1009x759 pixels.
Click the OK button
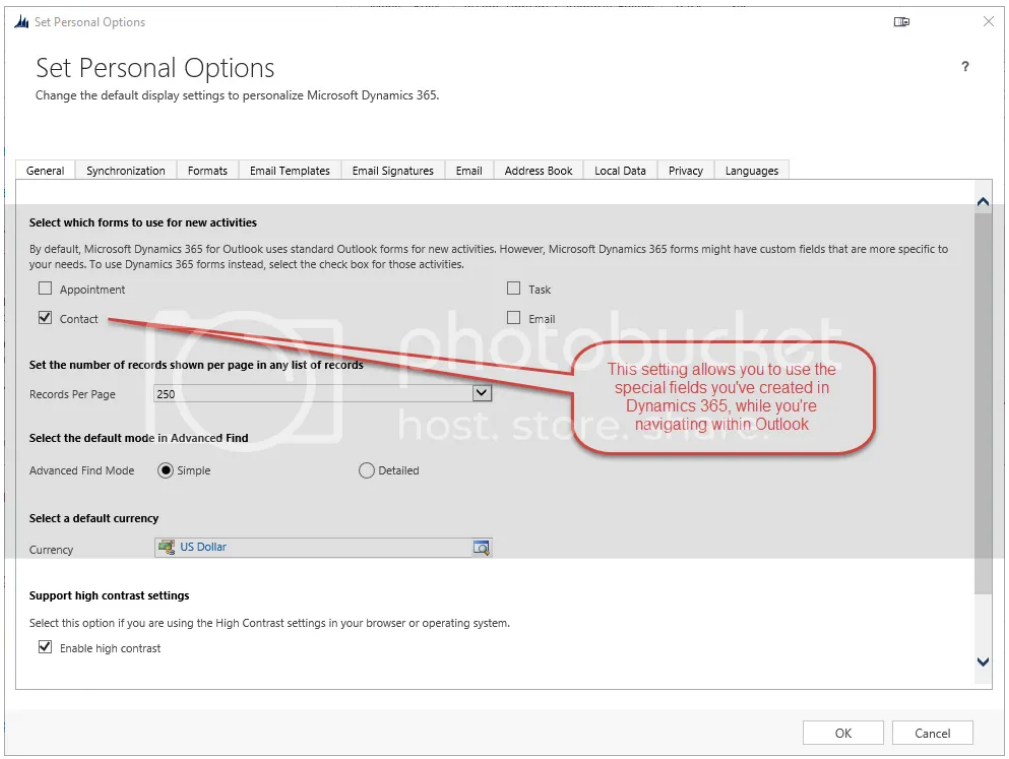843,733
